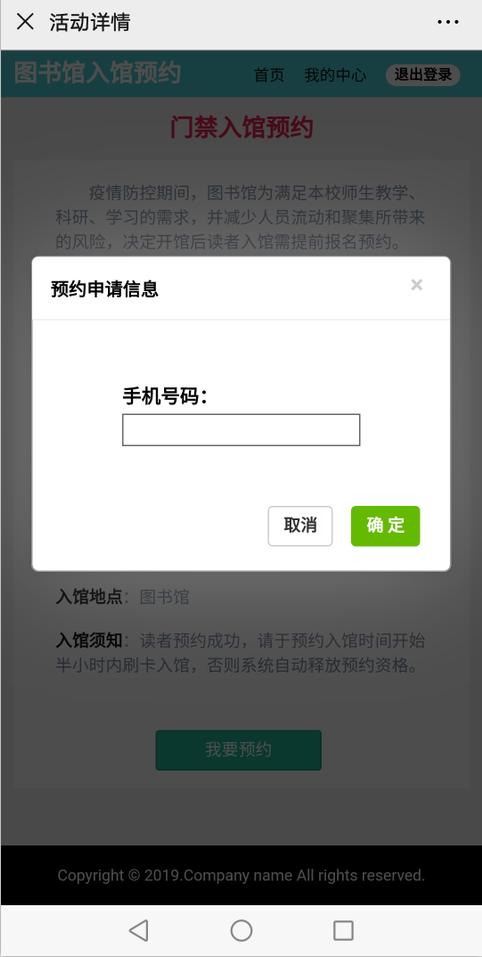Click the 取消 button in the dialog

tap(300, 525)
